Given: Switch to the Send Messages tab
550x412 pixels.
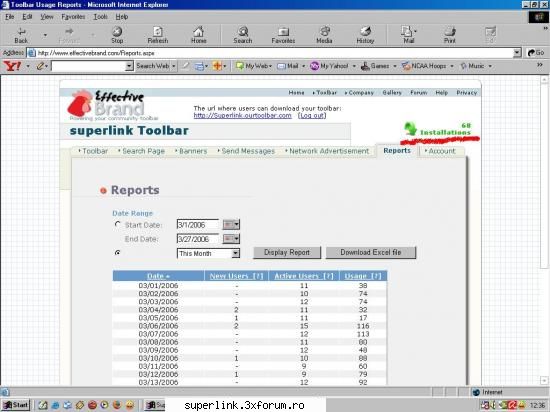Looking at the screenshot, I should tap(246, 151).
